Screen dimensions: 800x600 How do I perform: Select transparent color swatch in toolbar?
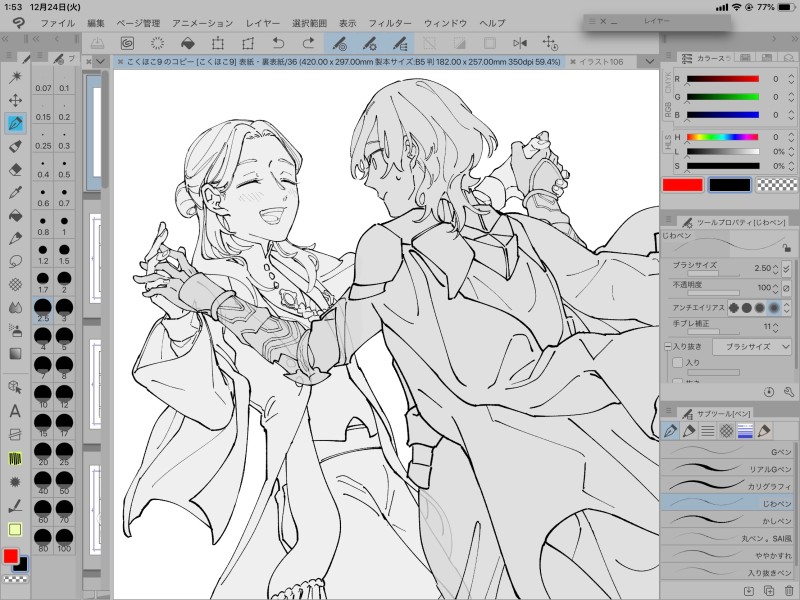tap(15, 579)
